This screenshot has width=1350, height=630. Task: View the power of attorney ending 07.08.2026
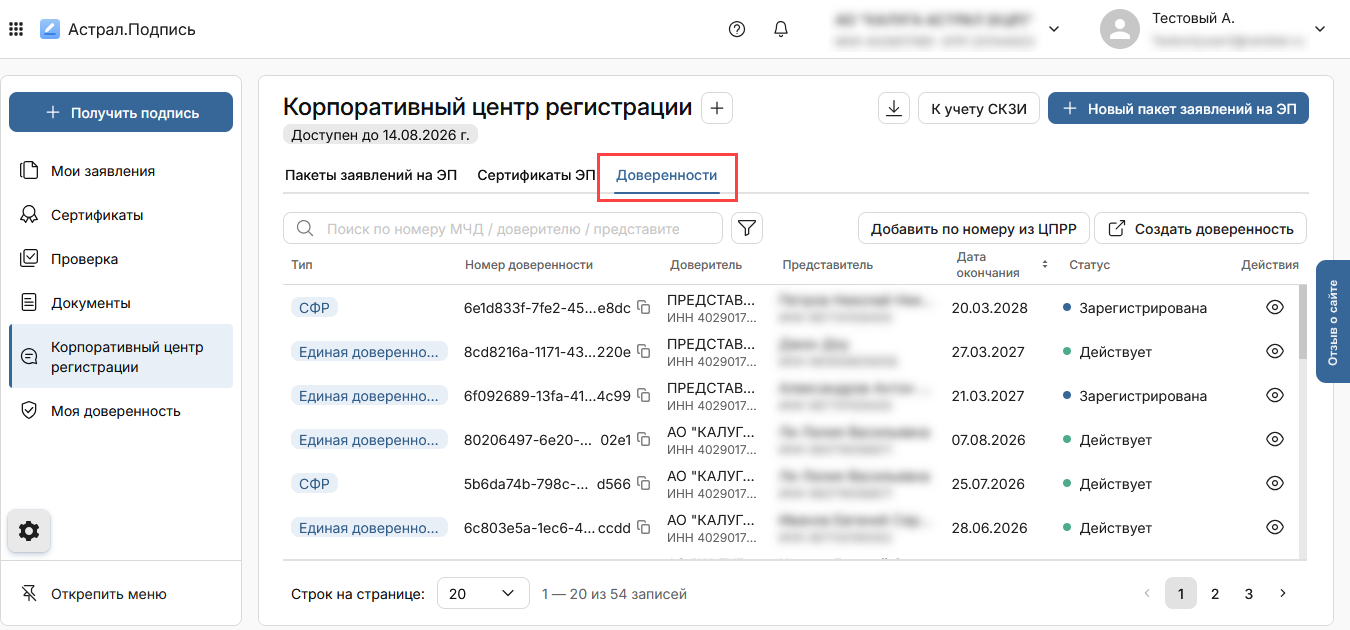tap(1274, 440)
